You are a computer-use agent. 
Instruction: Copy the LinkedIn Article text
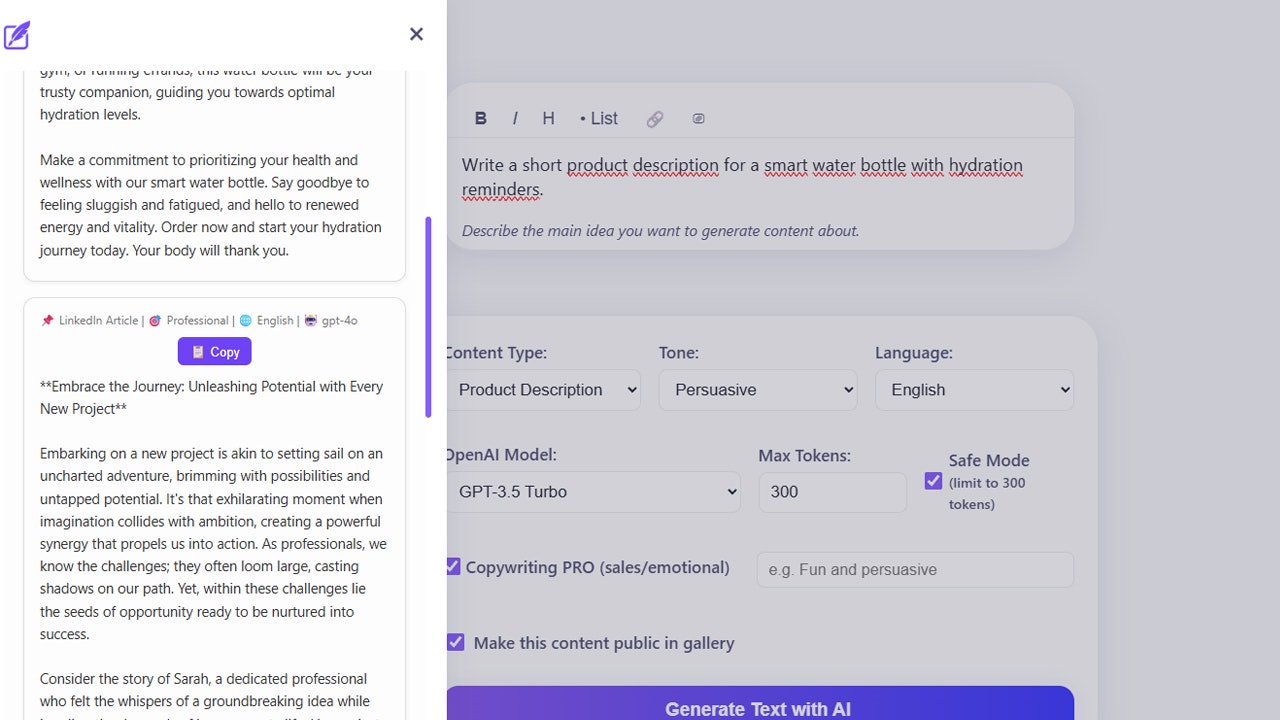(214, 351)
